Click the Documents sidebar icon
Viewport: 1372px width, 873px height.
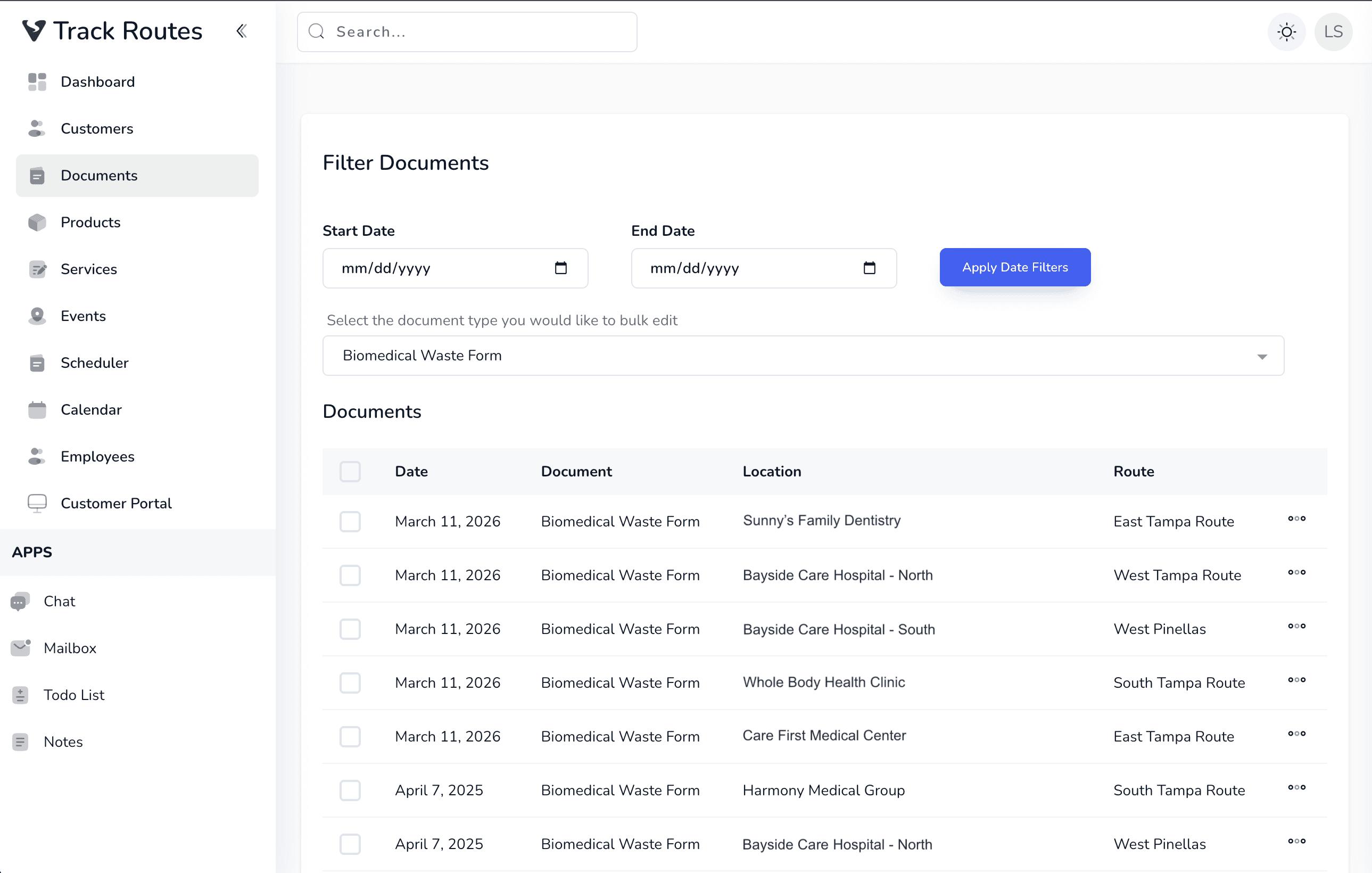click(37, 176)
